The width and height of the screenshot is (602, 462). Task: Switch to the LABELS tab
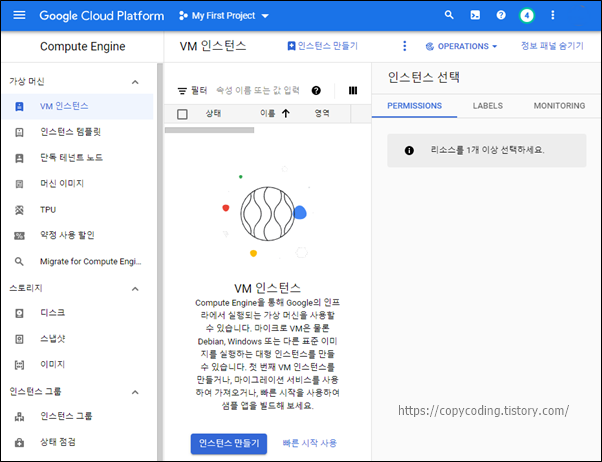[488, 106]
